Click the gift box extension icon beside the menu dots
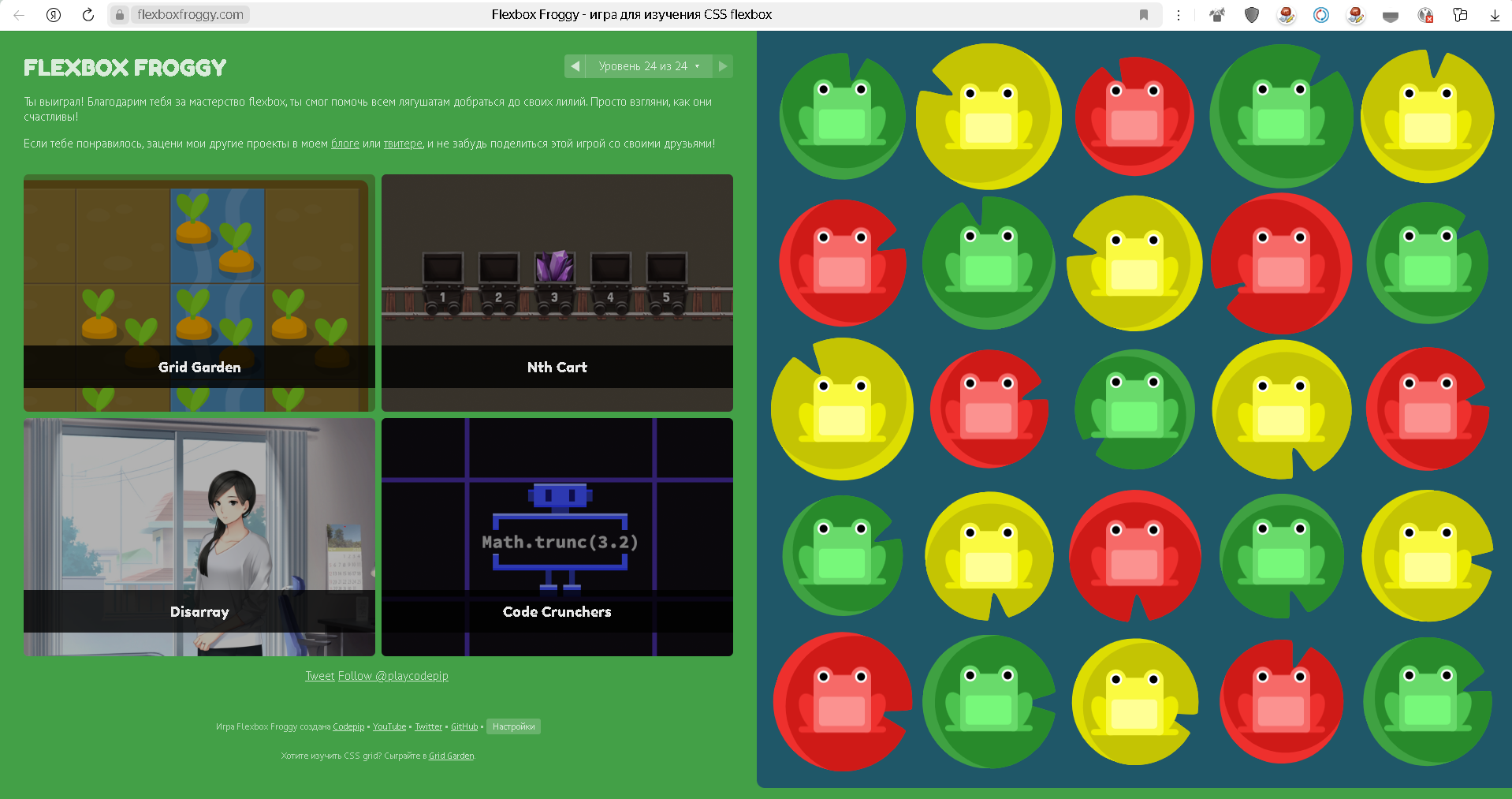The width and height of the screenshot is (1512, 799). (1217, 14)
